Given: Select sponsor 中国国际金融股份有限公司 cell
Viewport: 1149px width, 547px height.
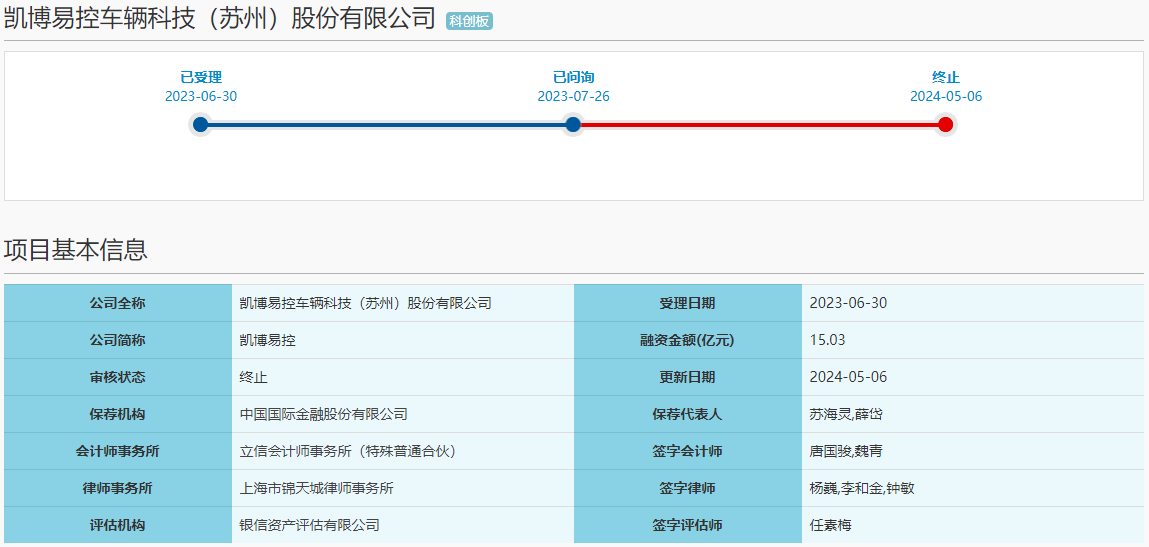Looking at the screenshot, I should tap(324, 414).
